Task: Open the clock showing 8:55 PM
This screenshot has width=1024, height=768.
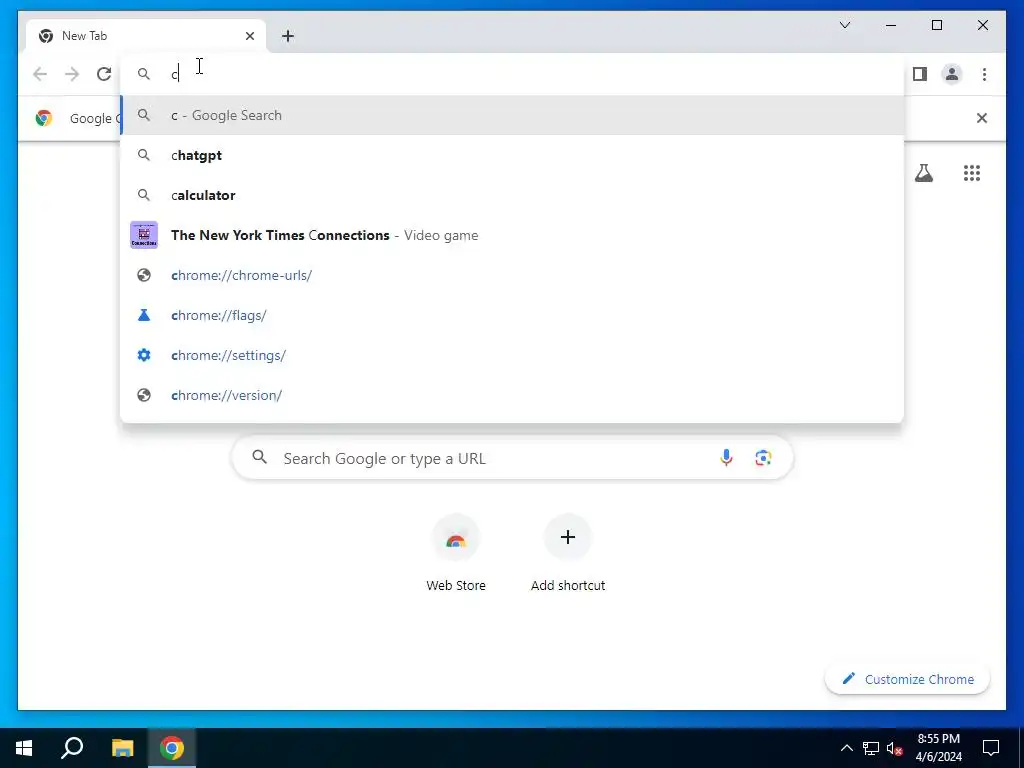Action: point(938,748)
